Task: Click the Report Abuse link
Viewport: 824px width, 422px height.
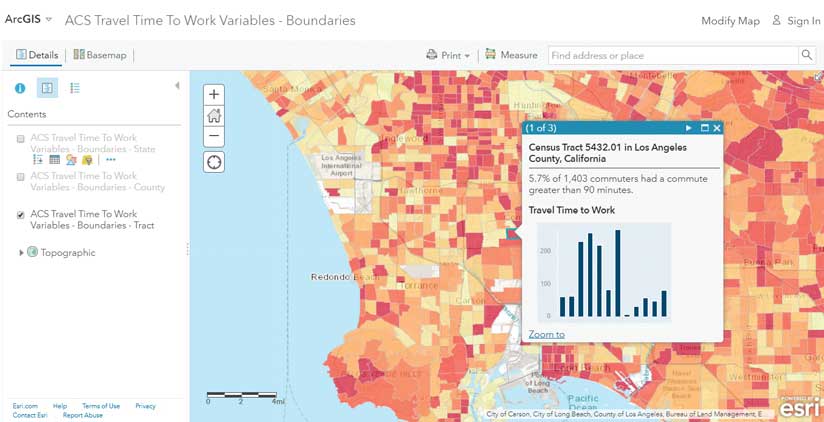Action: point(83,415)
